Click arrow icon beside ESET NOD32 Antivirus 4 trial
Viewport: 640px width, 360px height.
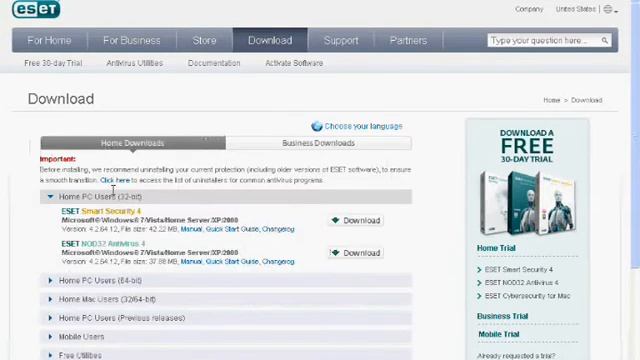point(480,283)
